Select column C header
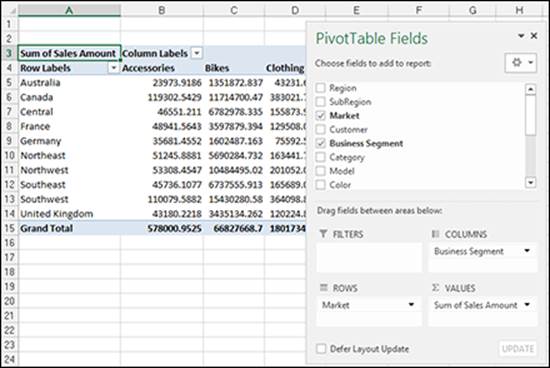550x368 pixels. tap(234, 11)
